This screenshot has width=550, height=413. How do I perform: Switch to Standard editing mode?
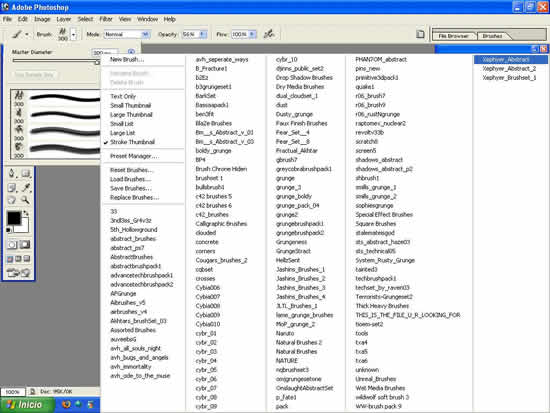click(x=12, y=245)
